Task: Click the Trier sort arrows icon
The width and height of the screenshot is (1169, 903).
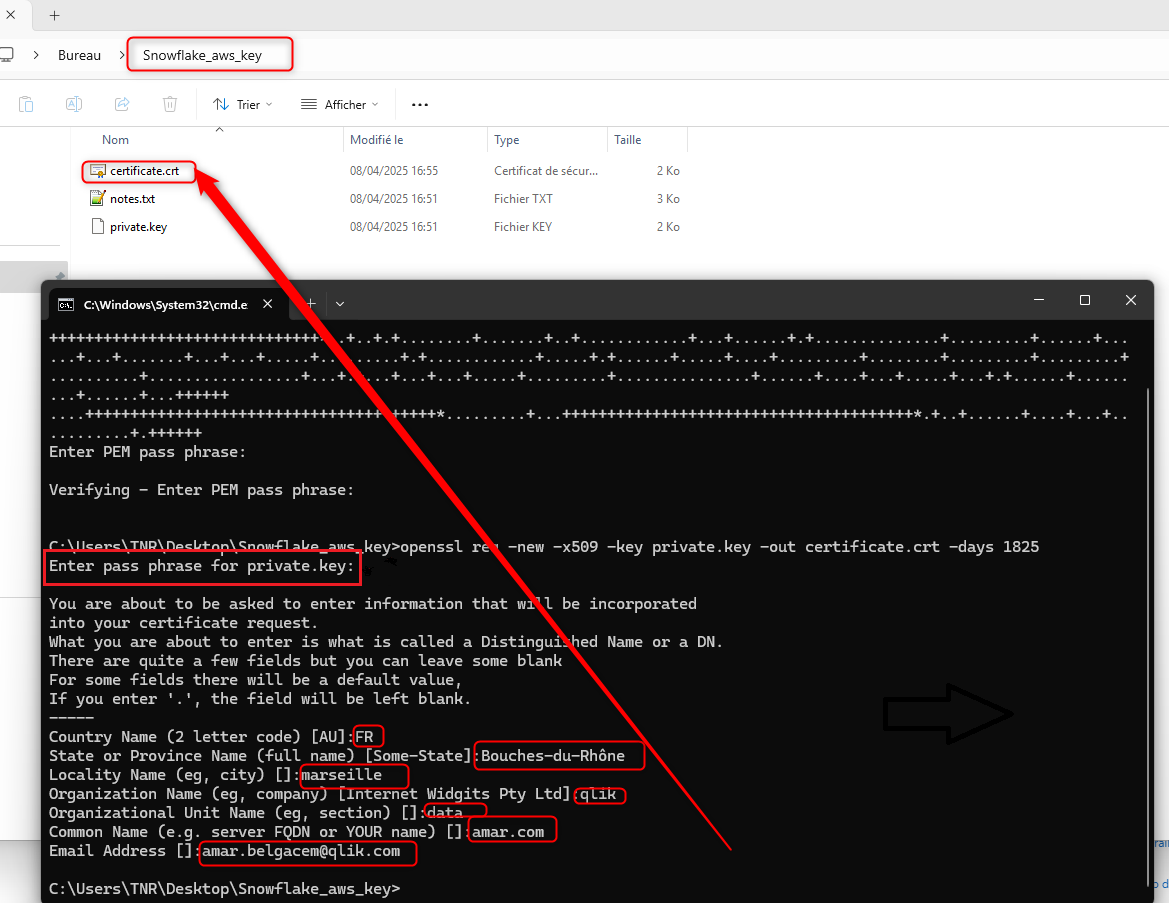Action: pyautogui.click(x=221, y=104)
